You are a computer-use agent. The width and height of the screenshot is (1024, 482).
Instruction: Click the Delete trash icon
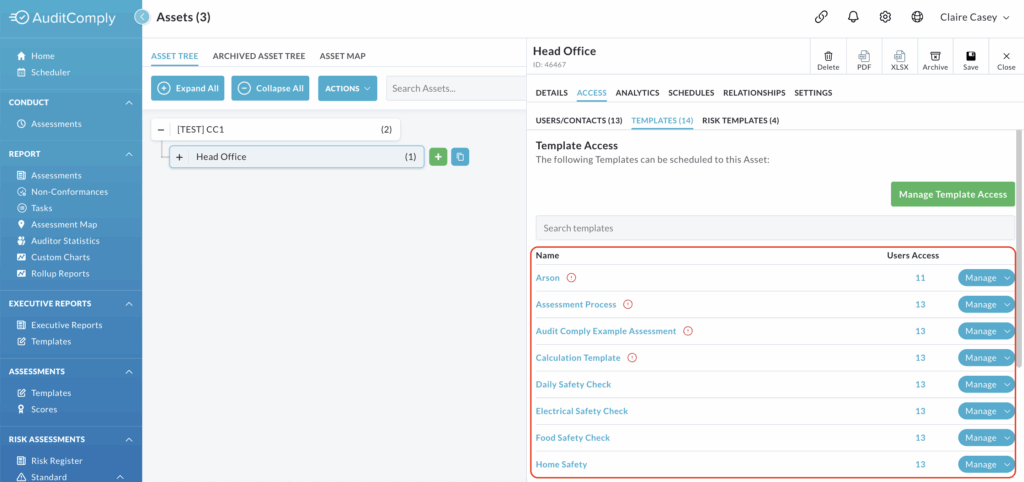pos(828,58)
